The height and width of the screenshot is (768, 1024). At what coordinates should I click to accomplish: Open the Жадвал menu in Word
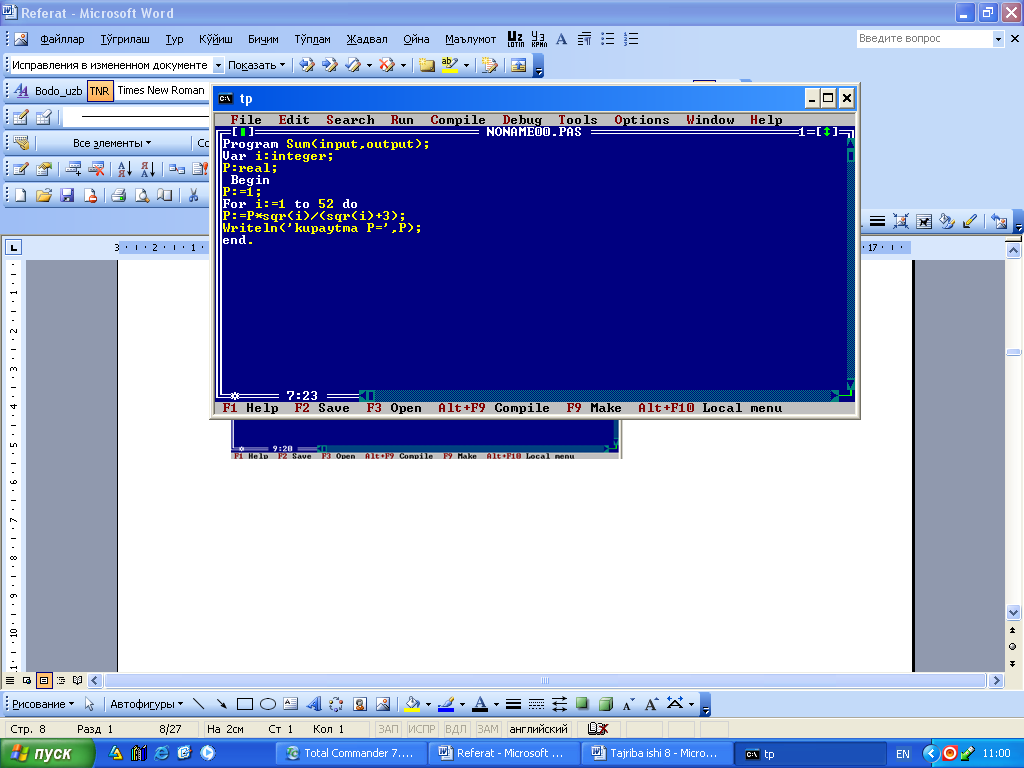[x=366, y=39]
